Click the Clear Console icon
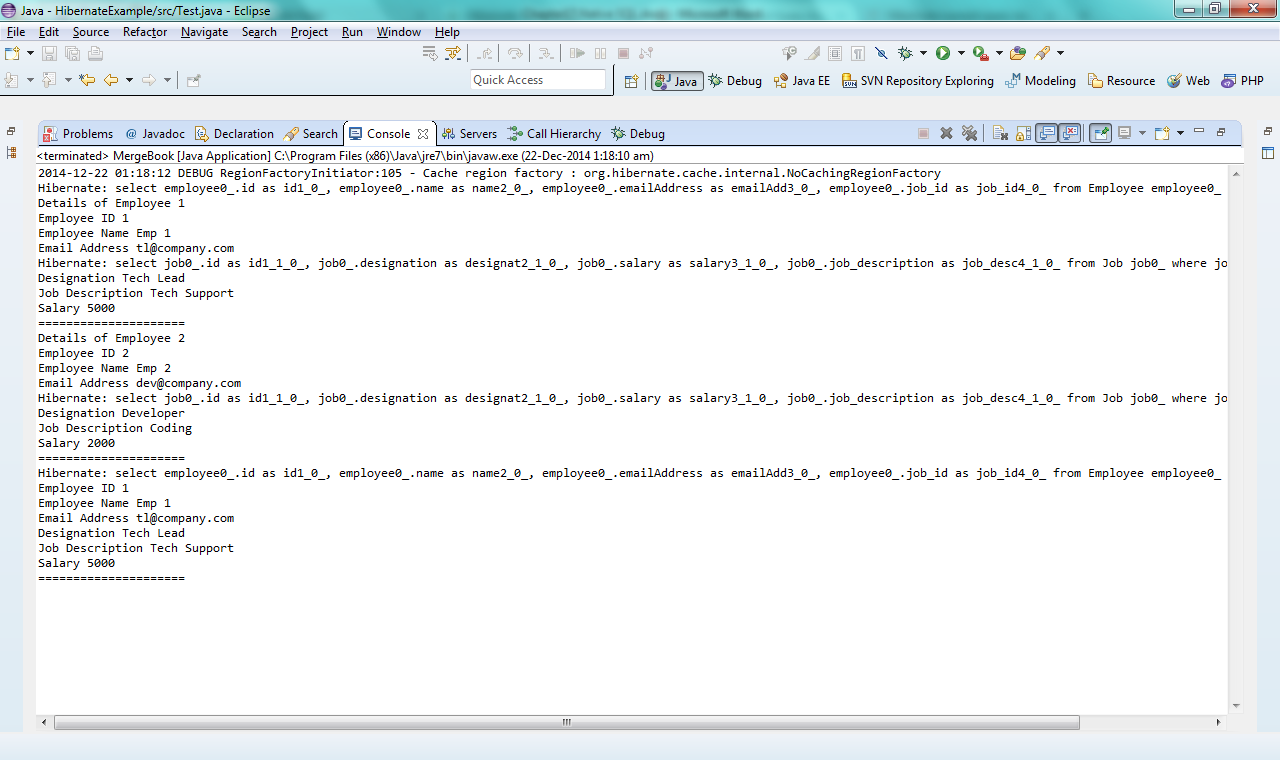Screen dimensions: 1280x760 (1000, 133)
